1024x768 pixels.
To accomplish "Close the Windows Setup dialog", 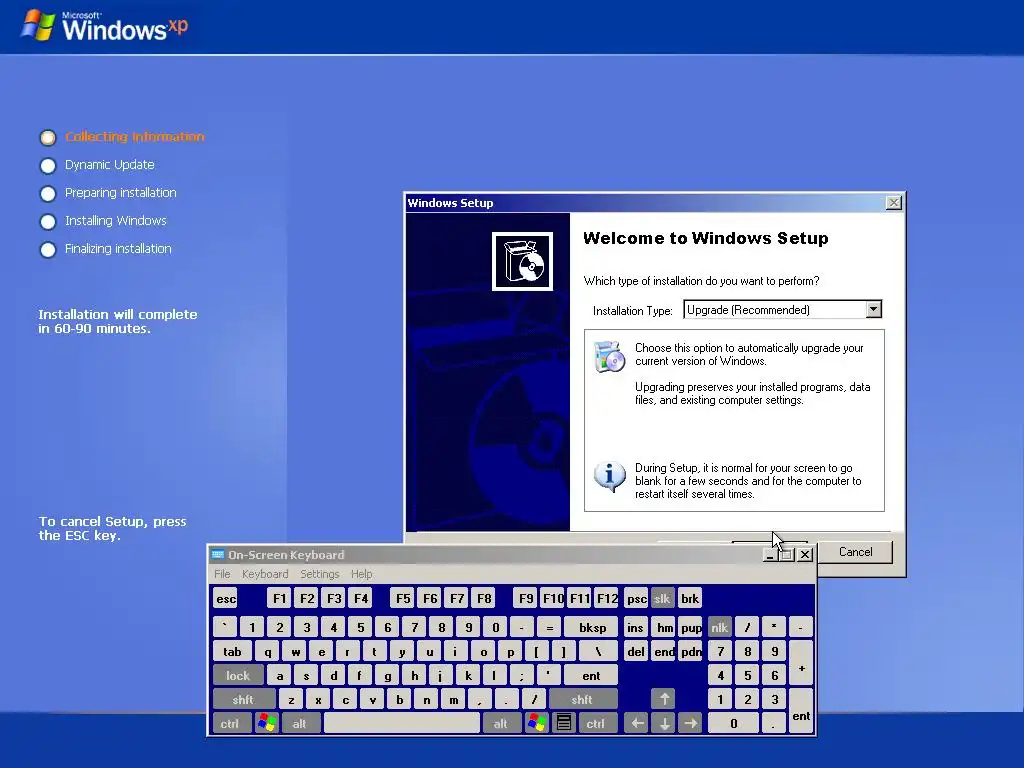I will [x=893, y=203].
